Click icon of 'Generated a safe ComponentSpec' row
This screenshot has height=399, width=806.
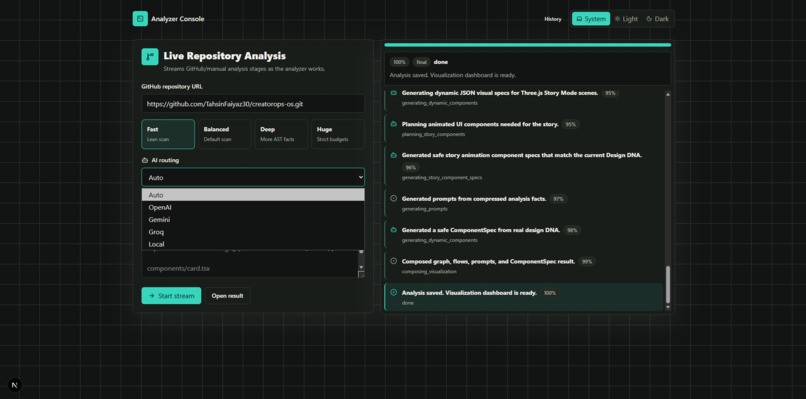(394, 230)
